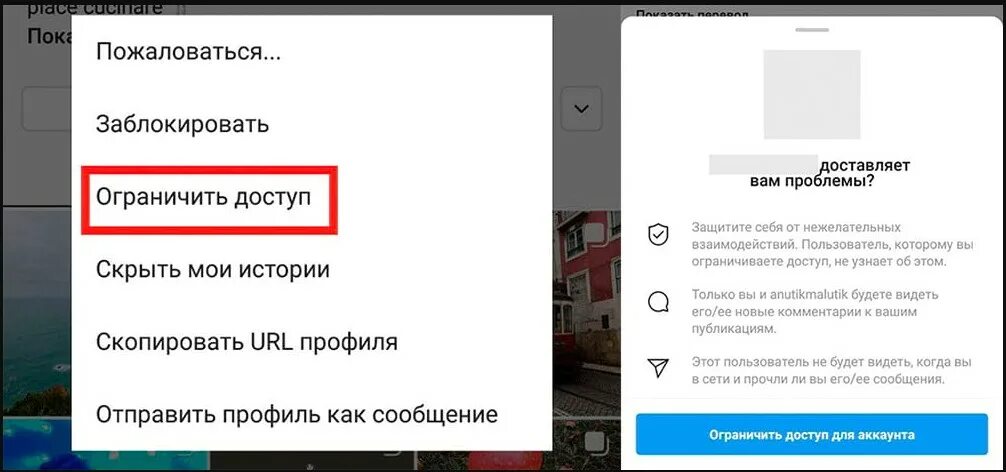The image size is (1006, 472).
Task: Tap the grey profile avatar placeholder
Action: tap(812, 94)
